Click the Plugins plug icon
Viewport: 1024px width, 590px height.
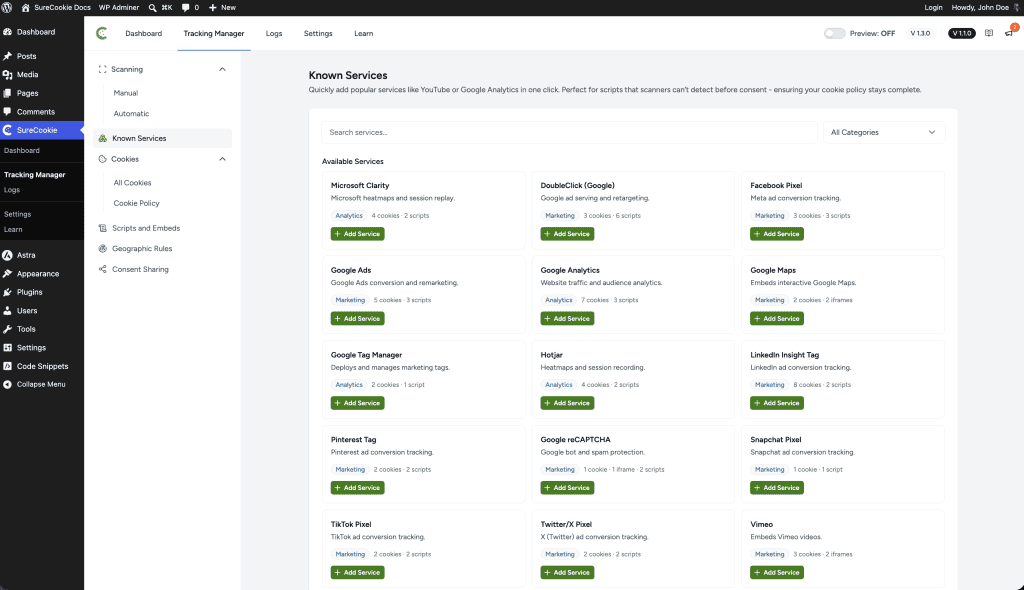click(8, 292)
